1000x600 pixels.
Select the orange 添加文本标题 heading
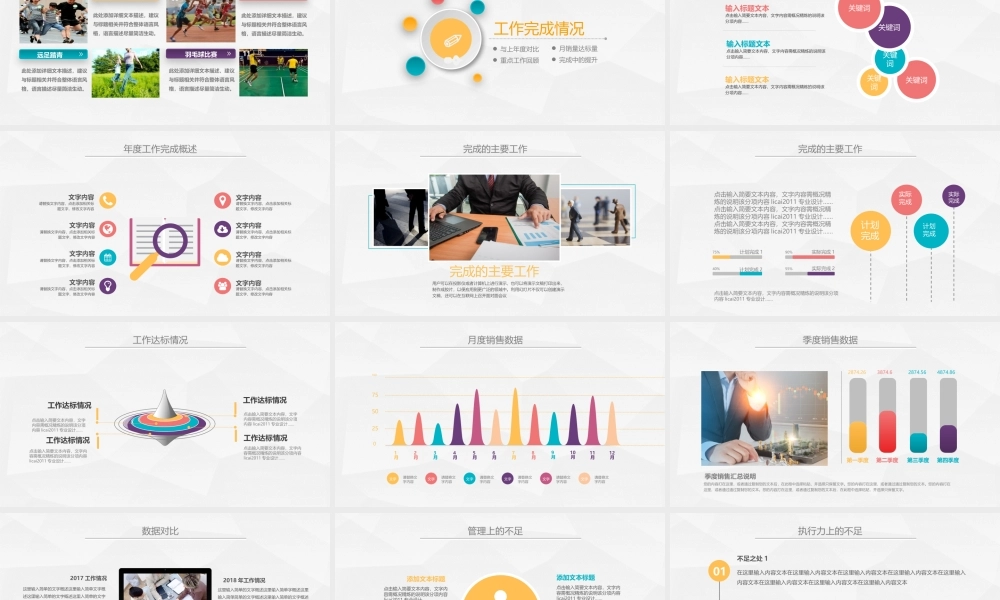(x=426, y=579)
